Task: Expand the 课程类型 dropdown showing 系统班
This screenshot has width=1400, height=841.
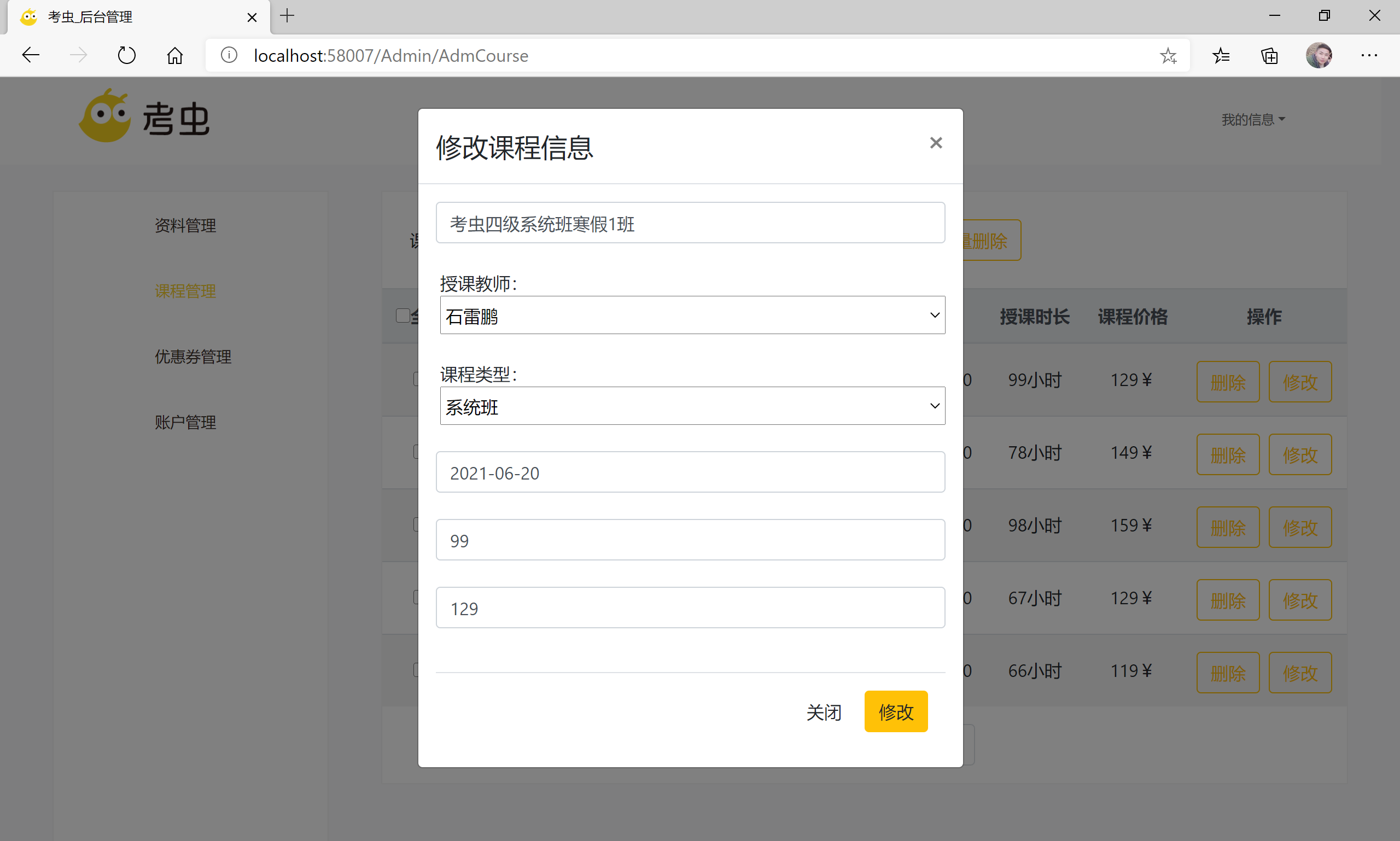Action: point(692,406)
